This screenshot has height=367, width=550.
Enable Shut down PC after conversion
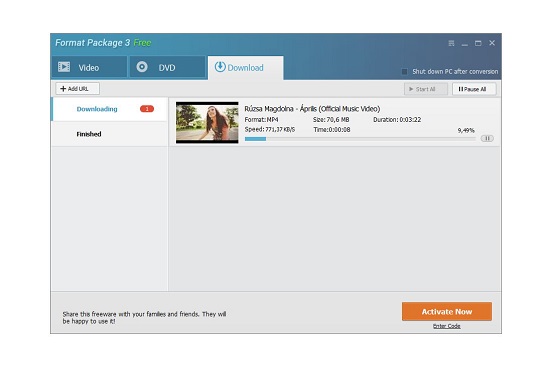(404, 72)
